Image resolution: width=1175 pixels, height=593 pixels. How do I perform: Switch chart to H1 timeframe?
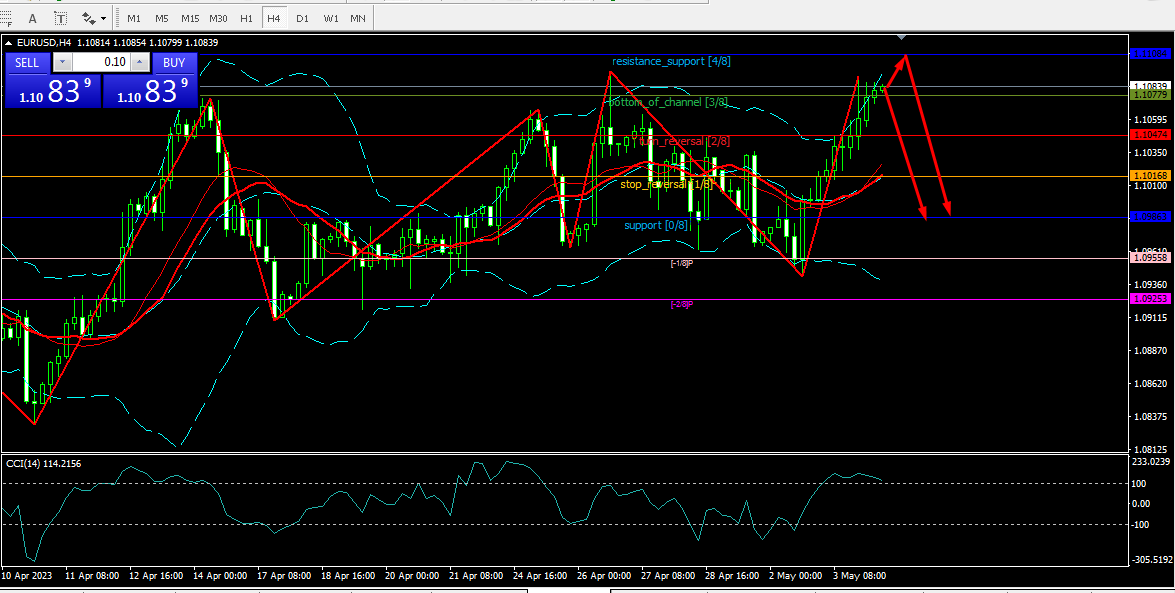point(246,18)
